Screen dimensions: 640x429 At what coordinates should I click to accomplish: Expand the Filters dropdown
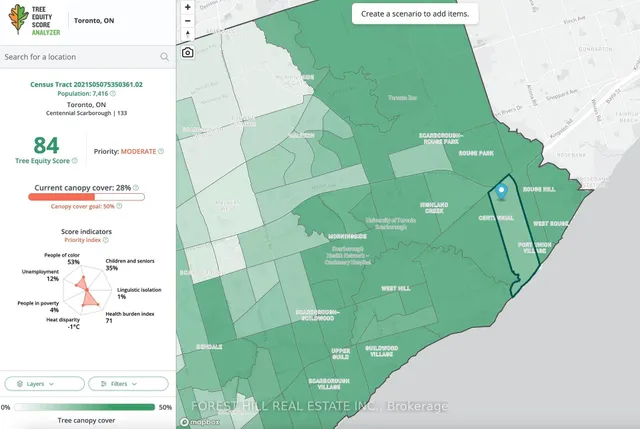click(126, 383)
